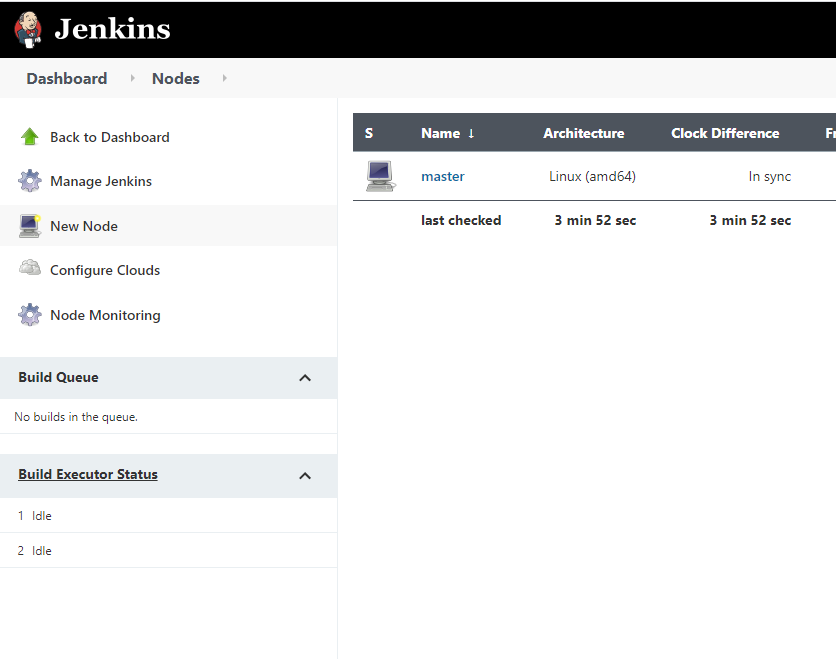
Task: Sort the table by Name column header
Action: click(440, 133)
